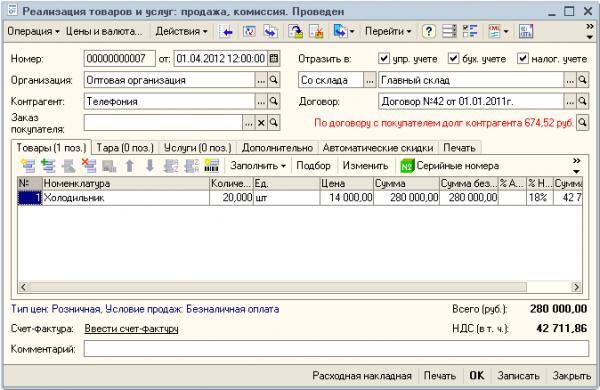600x390 pixels.
Task: Click the blue left-arrow icon in the top toolbar
Action: point(227,32)
